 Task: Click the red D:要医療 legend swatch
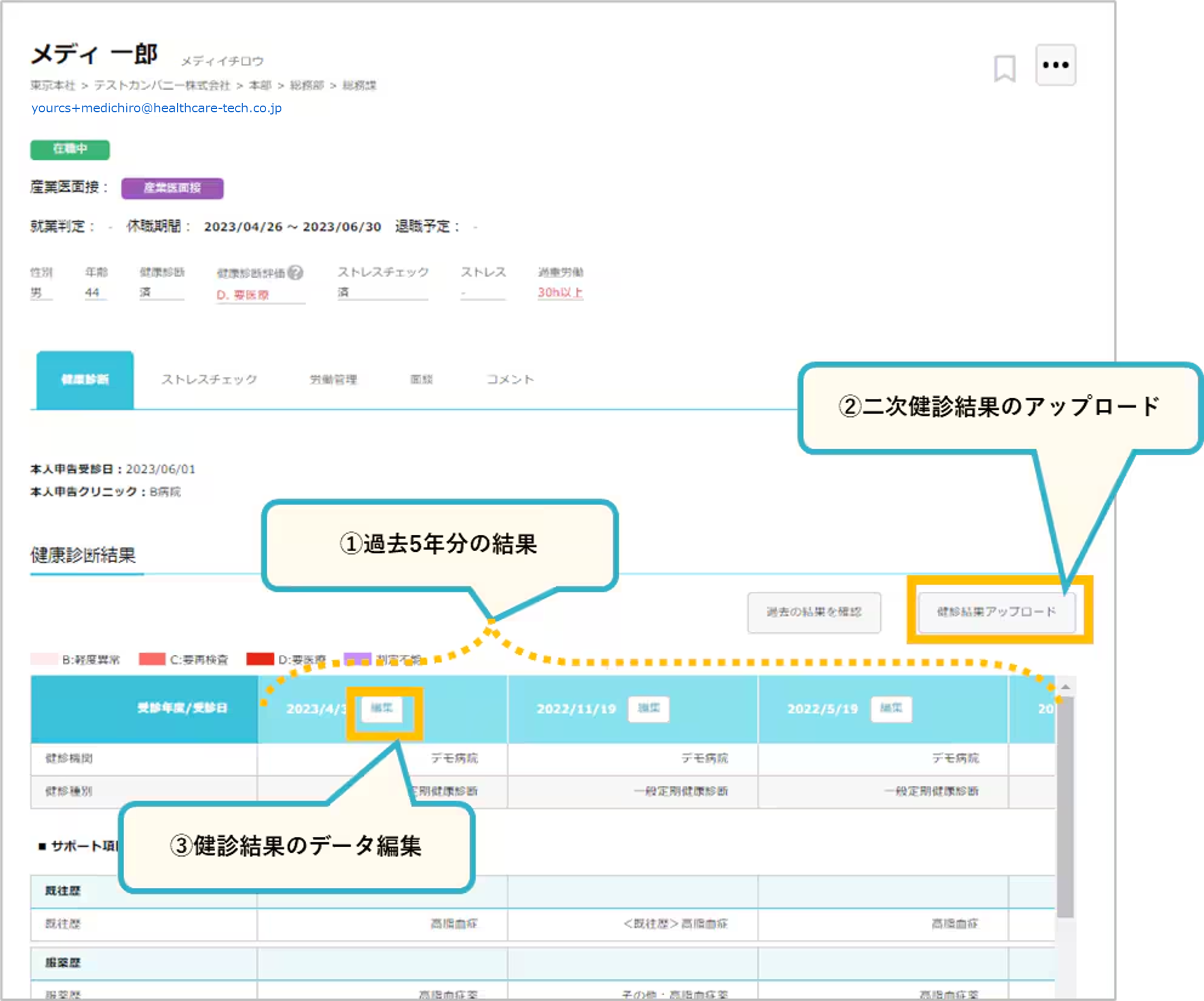pos(260,659)
